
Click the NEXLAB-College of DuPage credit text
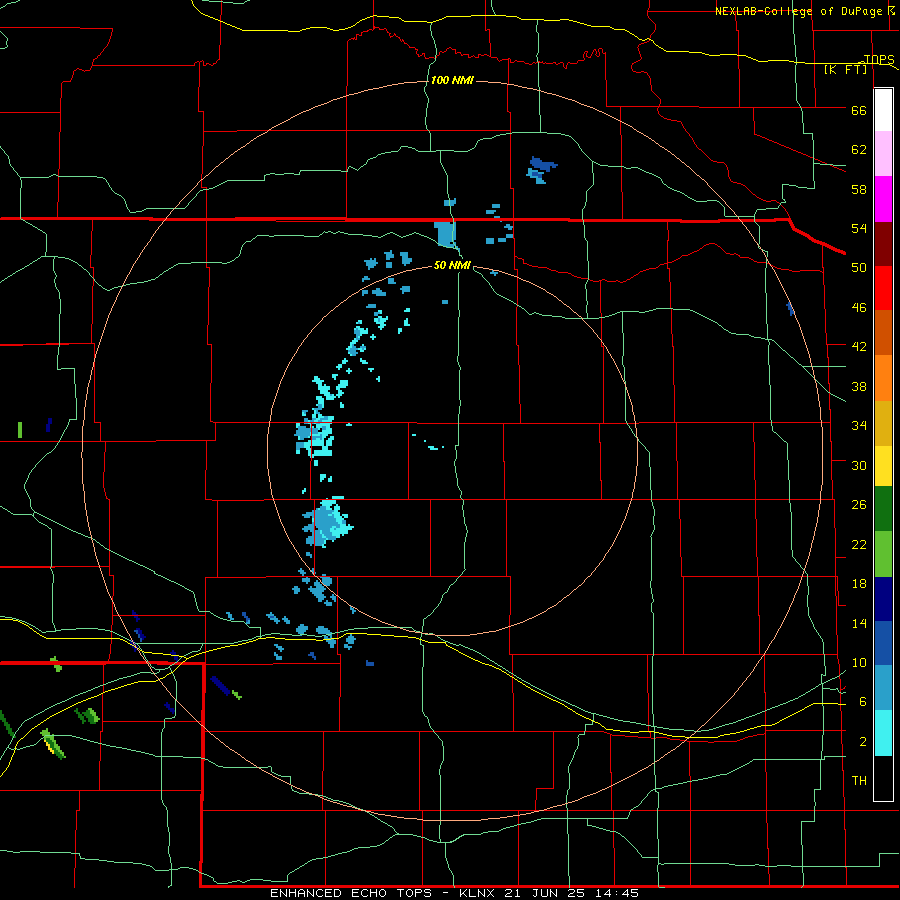[798, 11]
